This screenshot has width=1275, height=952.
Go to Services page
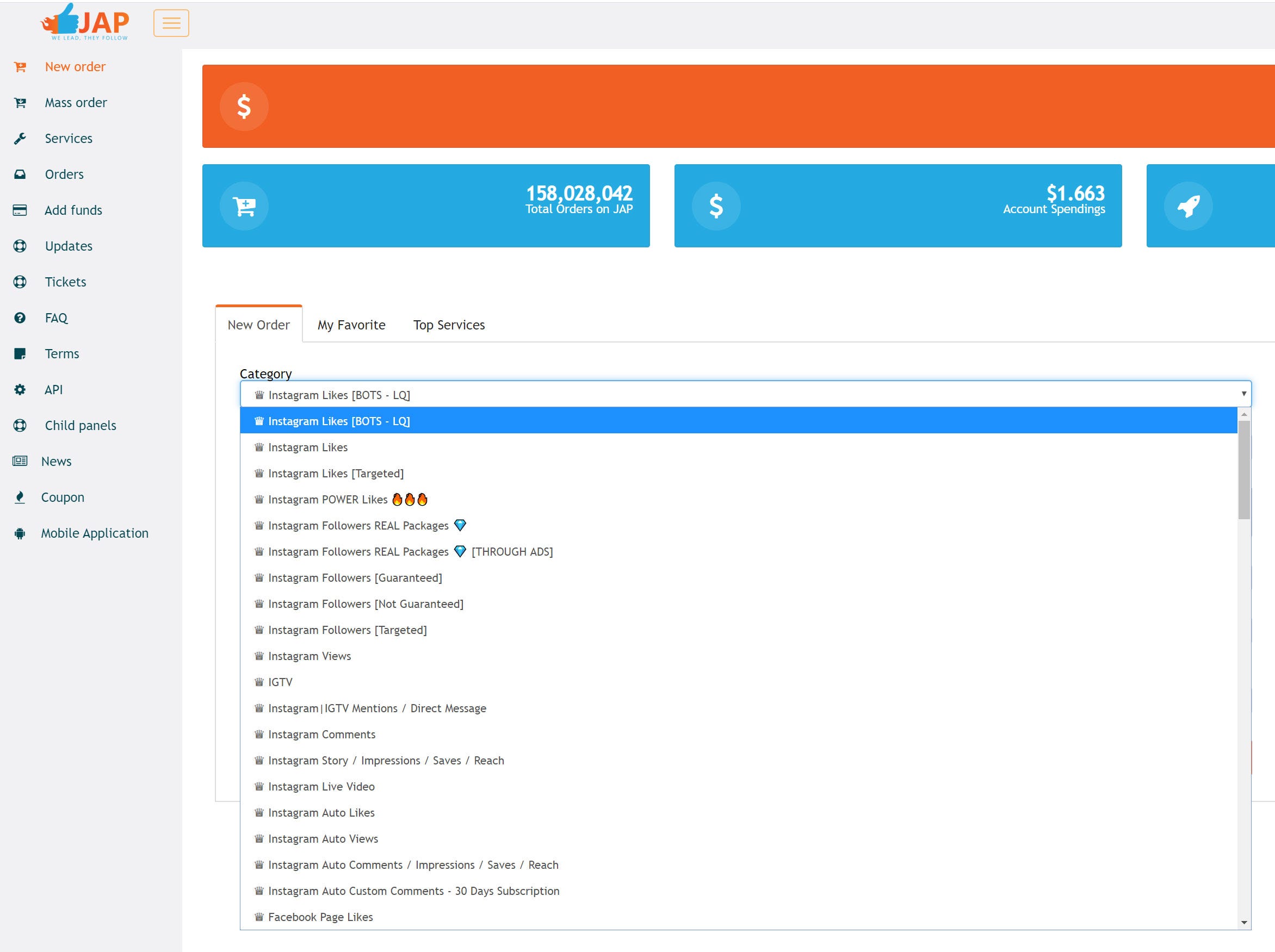point(69,138)
